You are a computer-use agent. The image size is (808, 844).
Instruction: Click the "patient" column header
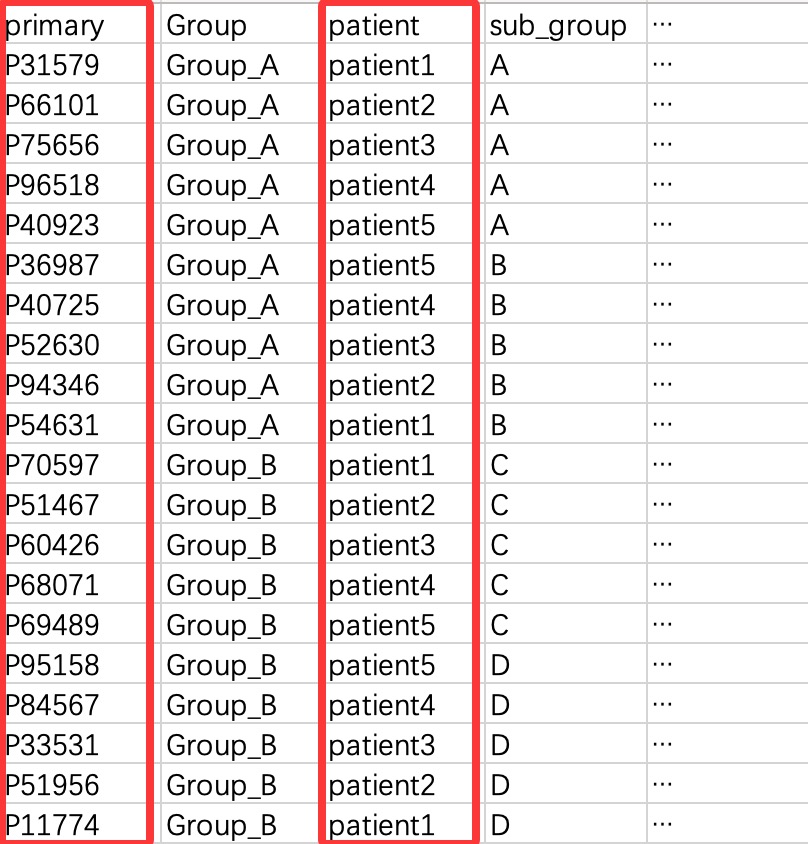(x=375, y=26)
